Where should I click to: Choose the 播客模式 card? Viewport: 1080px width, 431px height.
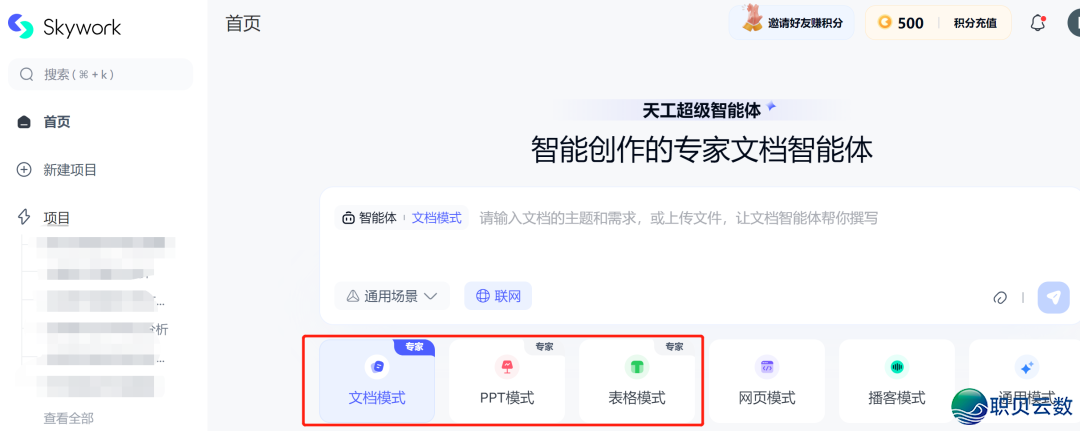(x=897, y=381)
